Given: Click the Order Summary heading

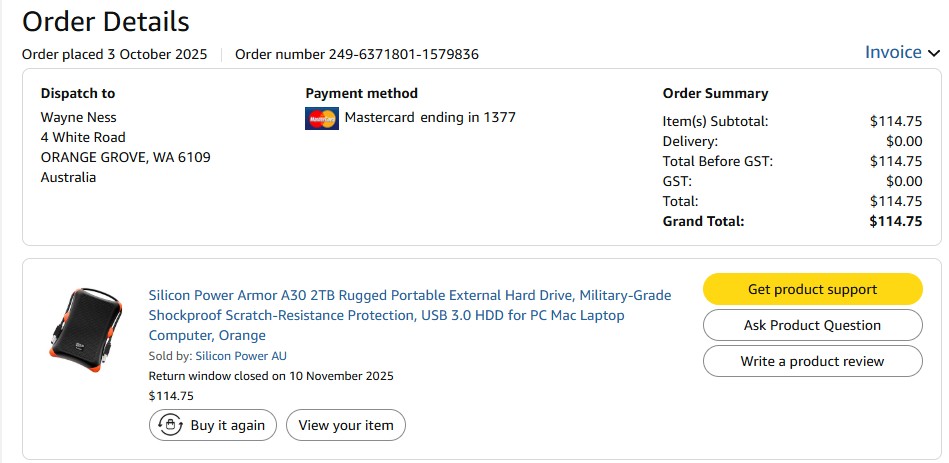Looking at the screenshot, I should pos(715,93).
